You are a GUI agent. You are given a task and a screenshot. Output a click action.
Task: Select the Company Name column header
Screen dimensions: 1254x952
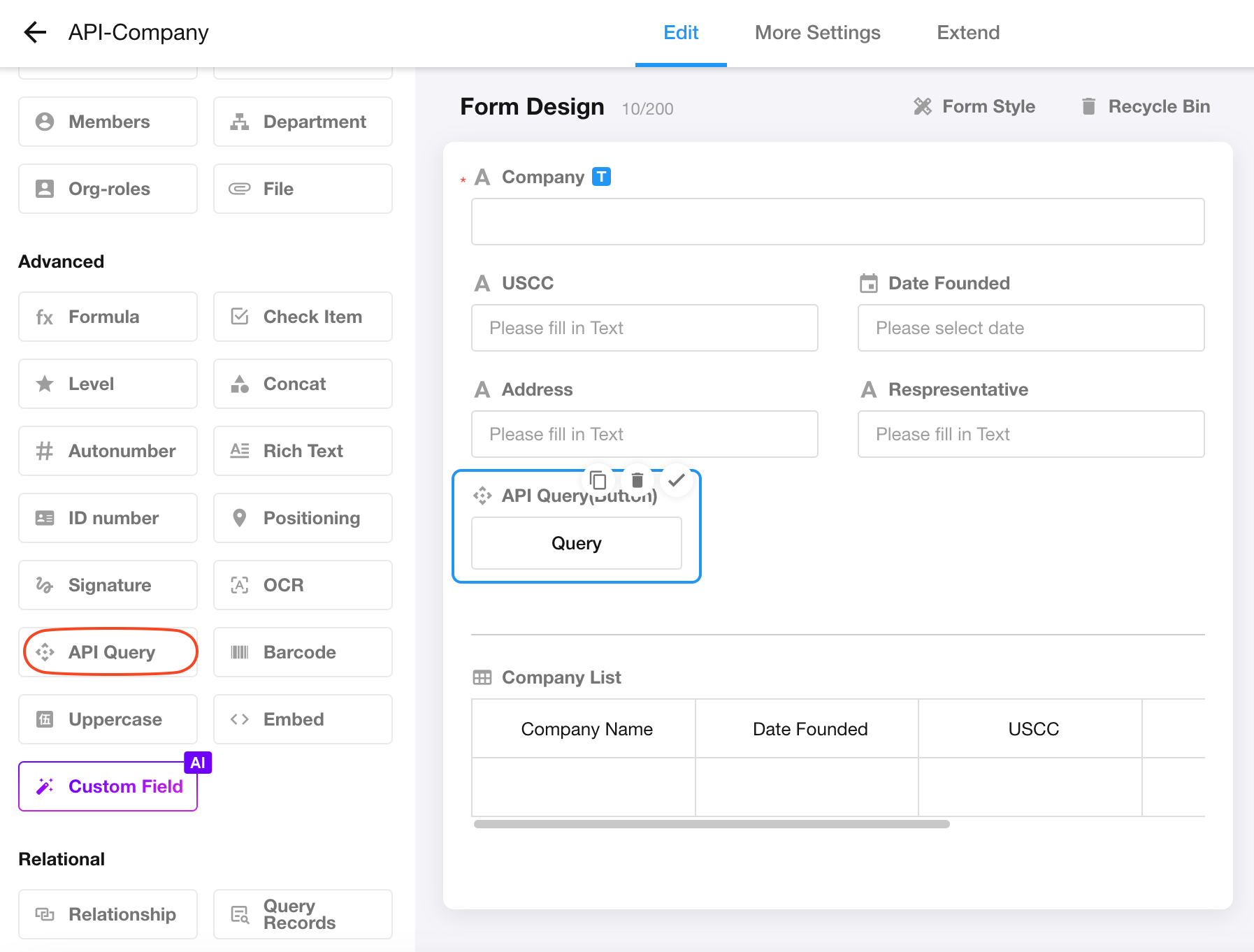[586, 729]
